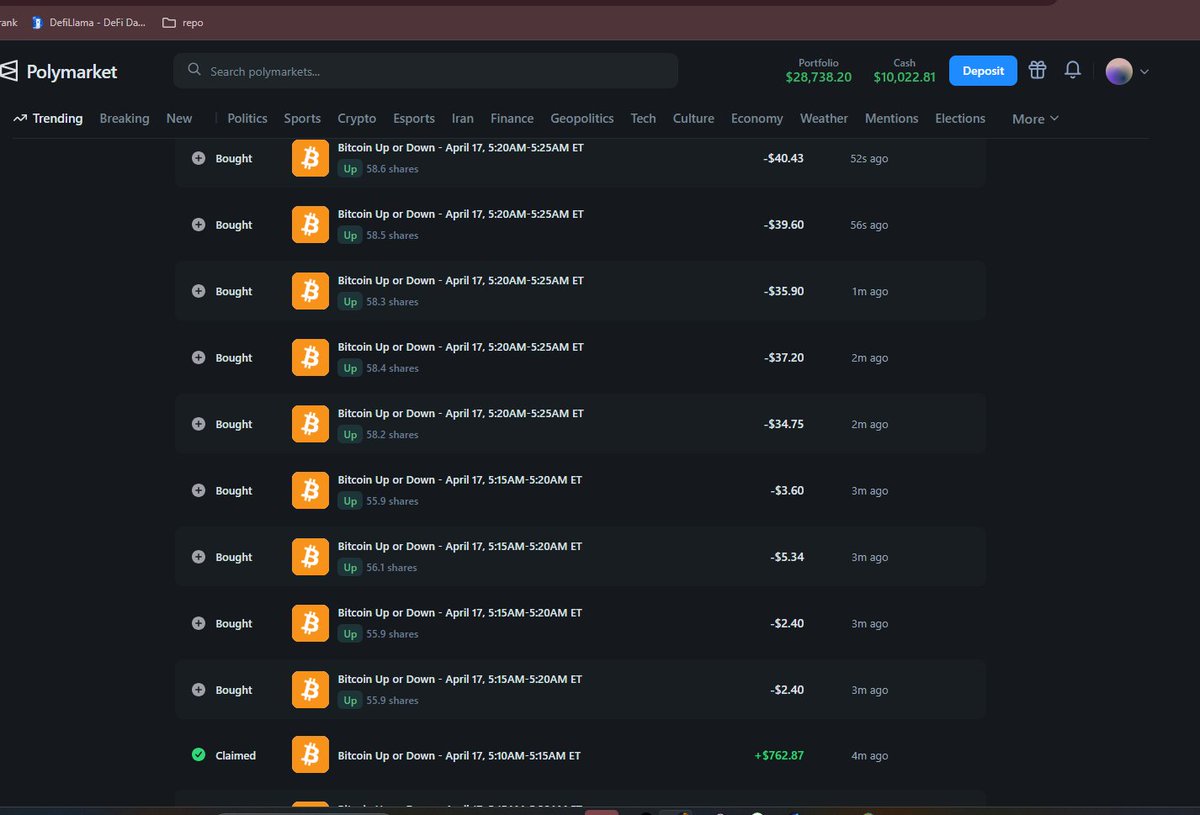
Task: Open the Sports category
Action: point(302,118)
